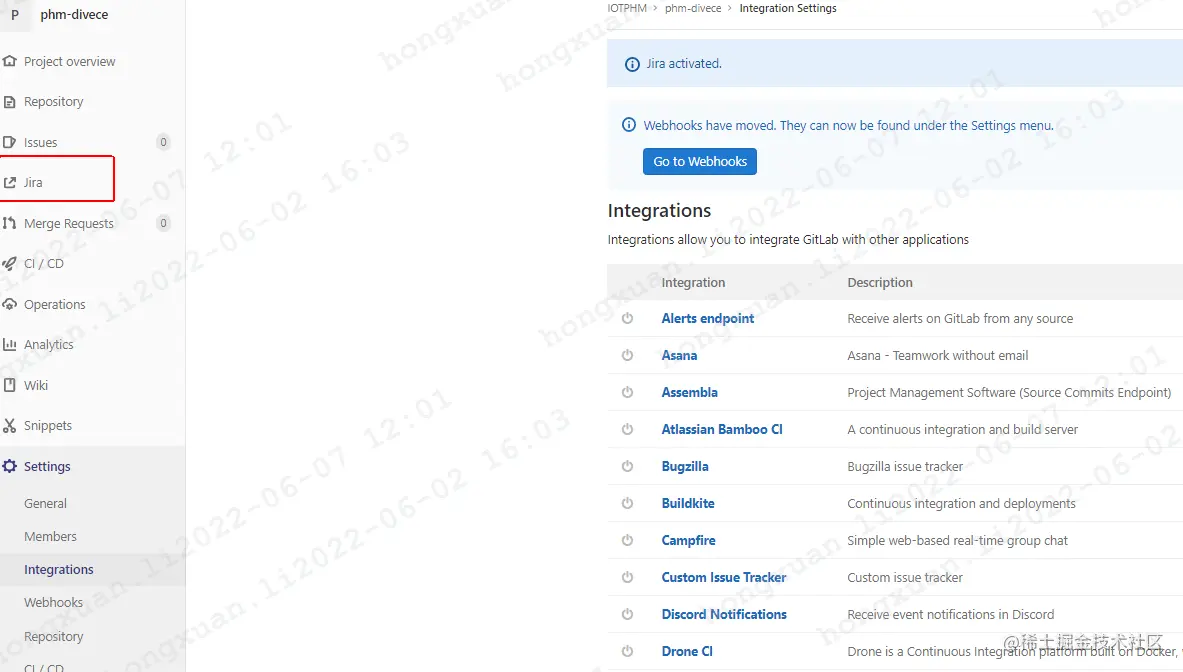Select General under Settings
The width and height of the screenshot is (1183, 672).
point(45,503)
